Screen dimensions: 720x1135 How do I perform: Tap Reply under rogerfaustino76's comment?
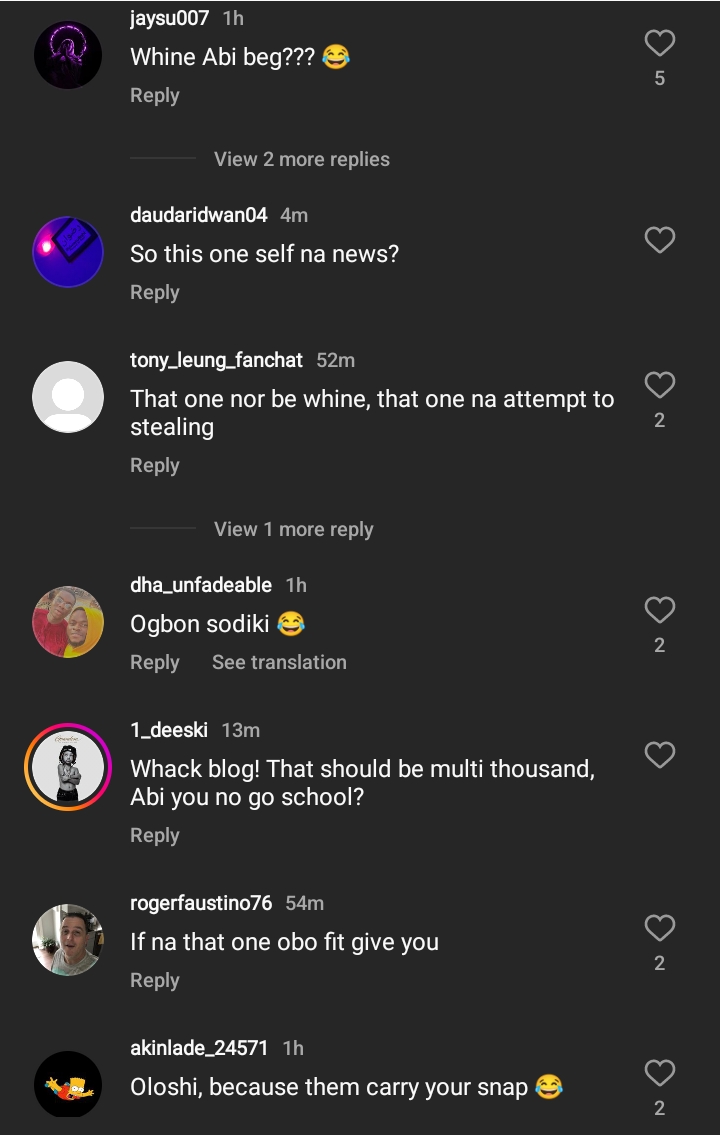click(x=154, y=980)
